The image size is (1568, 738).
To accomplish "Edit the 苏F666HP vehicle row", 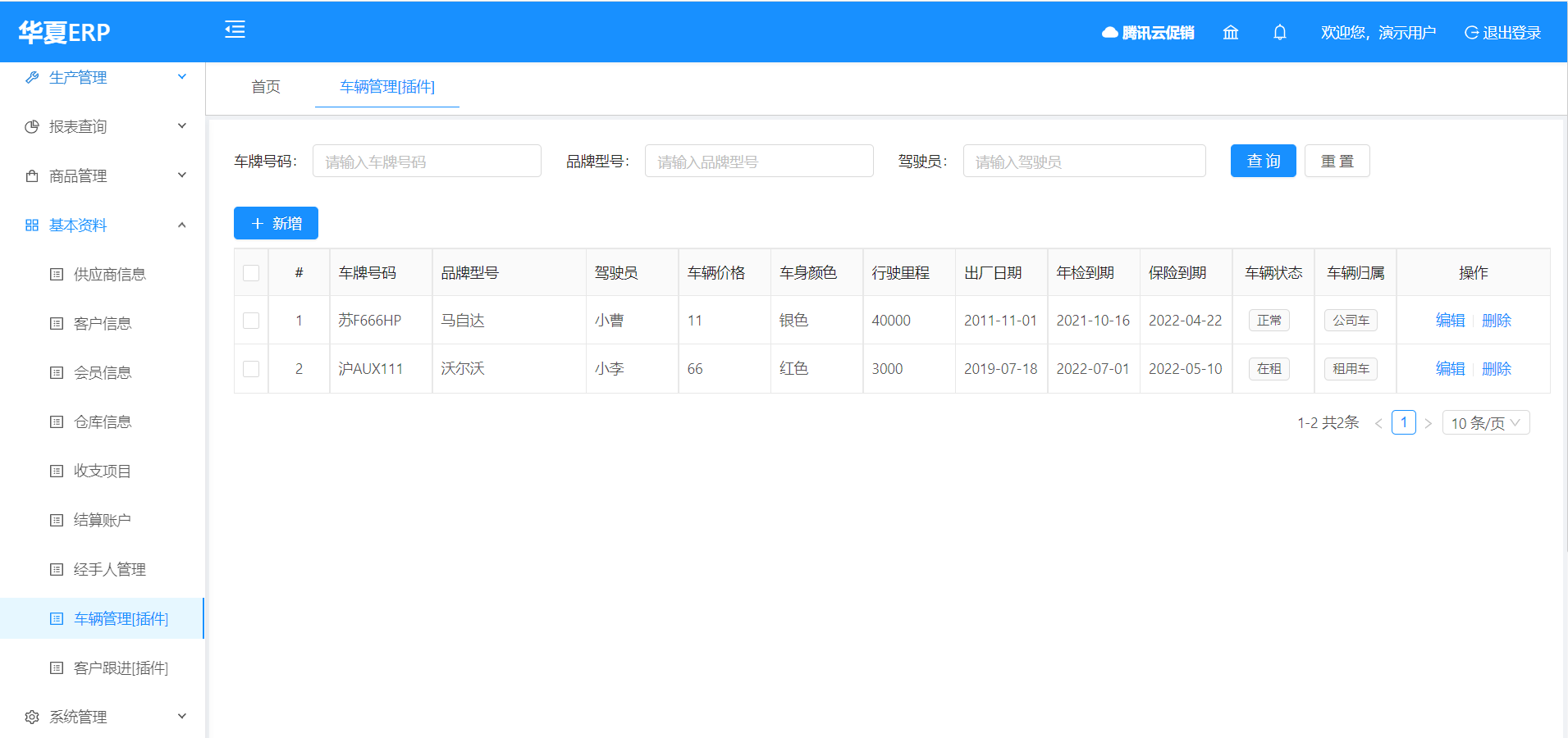I will [x=1450, y=321].
